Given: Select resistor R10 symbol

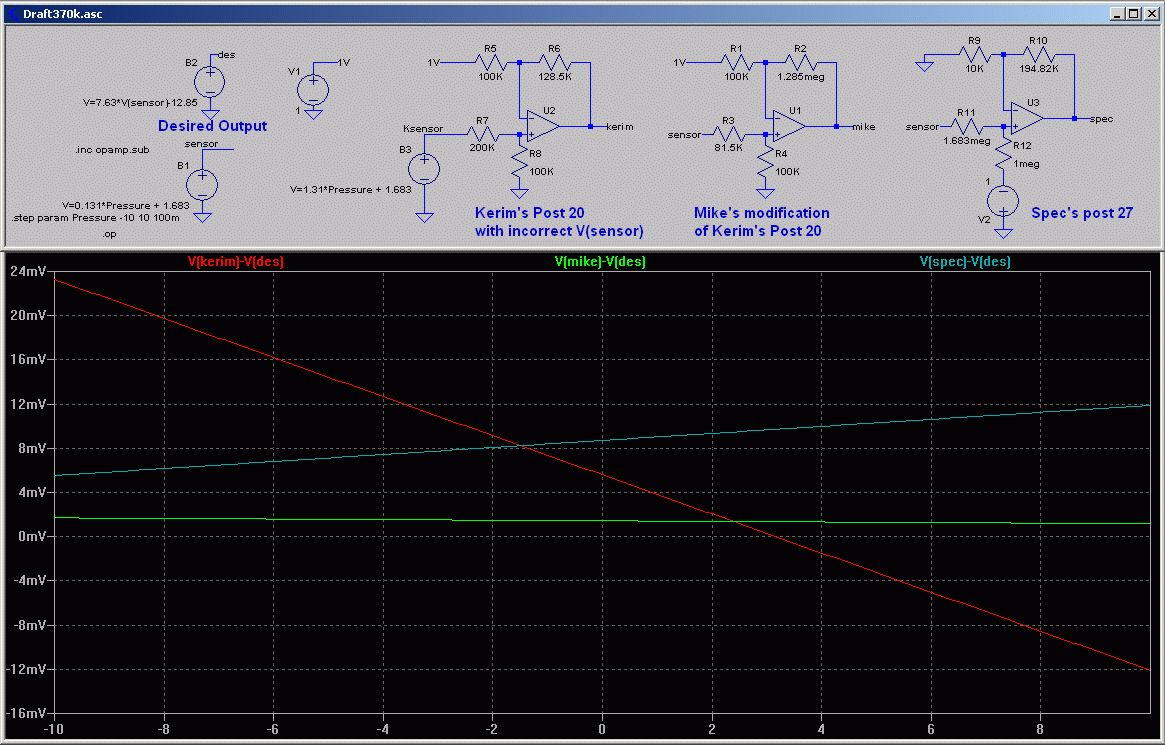Looking at the screenshot, I should tap(1038, 54).
